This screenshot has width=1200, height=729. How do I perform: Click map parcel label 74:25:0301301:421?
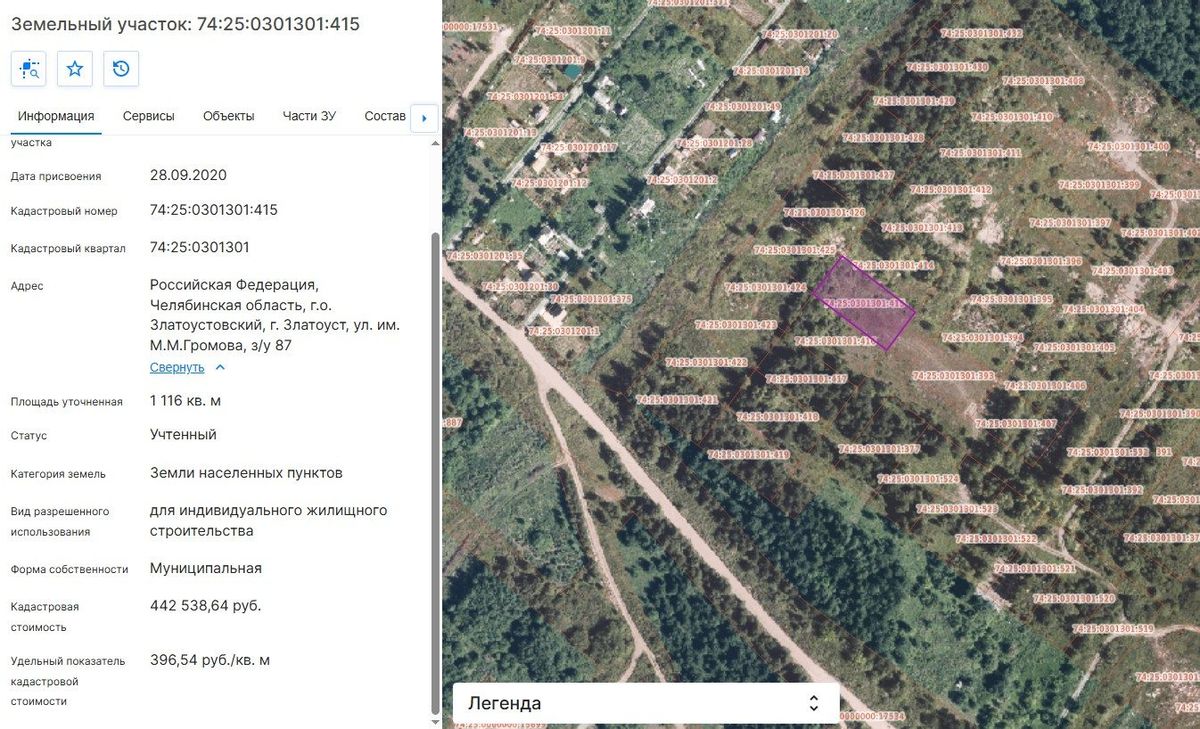coord(677,399)
